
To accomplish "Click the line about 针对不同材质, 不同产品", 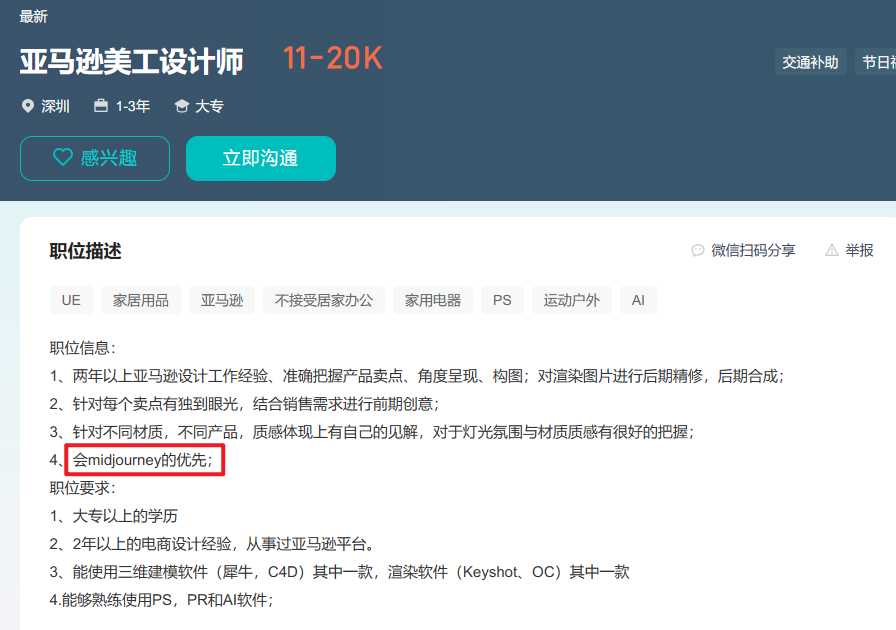I will 372,432.
